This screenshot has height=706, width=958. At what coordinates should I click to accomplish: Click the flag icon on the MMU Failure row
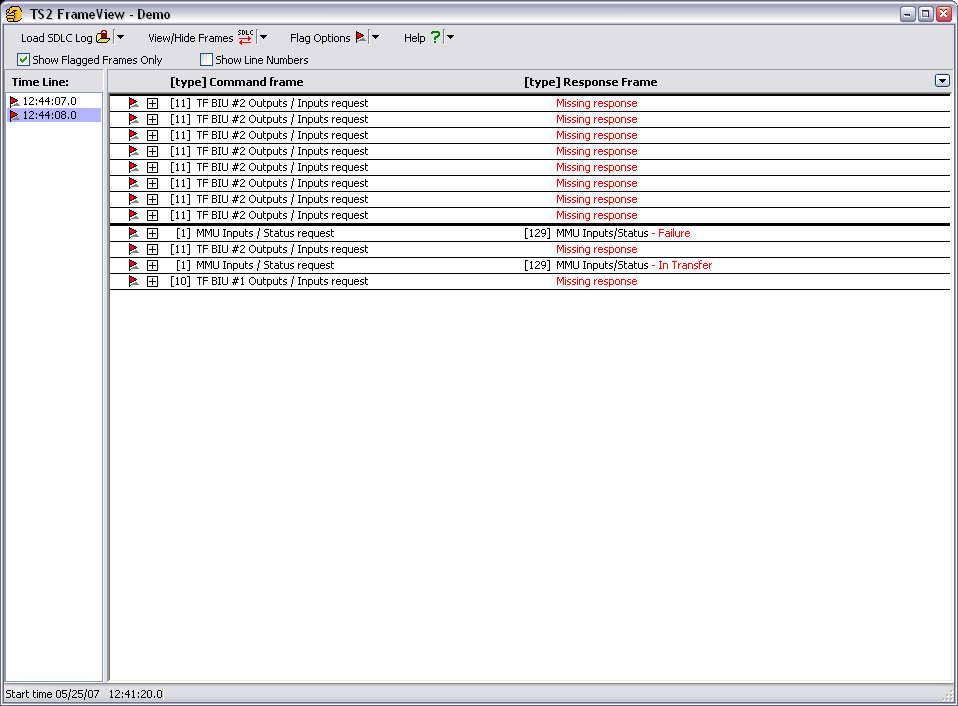(133, 233)
